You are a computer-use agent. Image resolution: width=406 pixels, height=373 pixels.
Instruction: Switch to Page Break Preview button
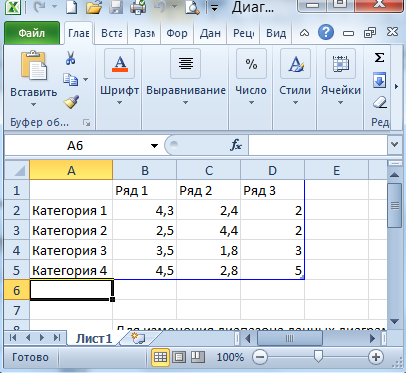pyautogui.click(x=198, y=357)
